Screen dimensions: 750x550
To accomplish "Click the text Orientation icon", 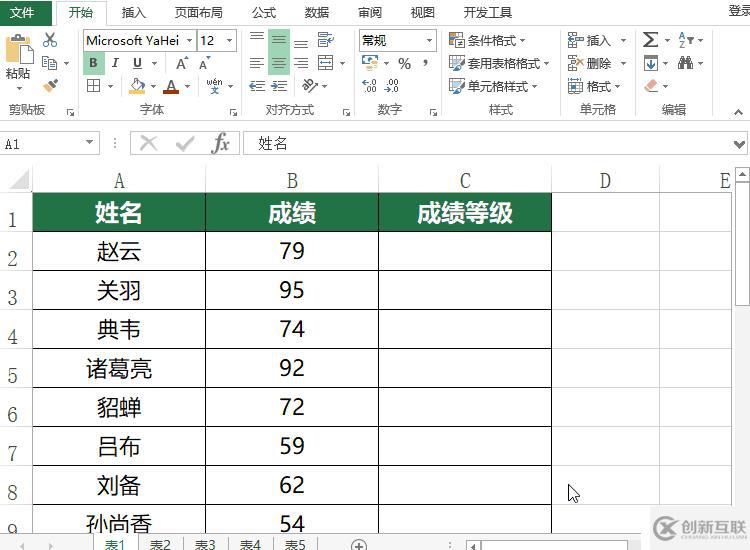I will tap(310, 86).
